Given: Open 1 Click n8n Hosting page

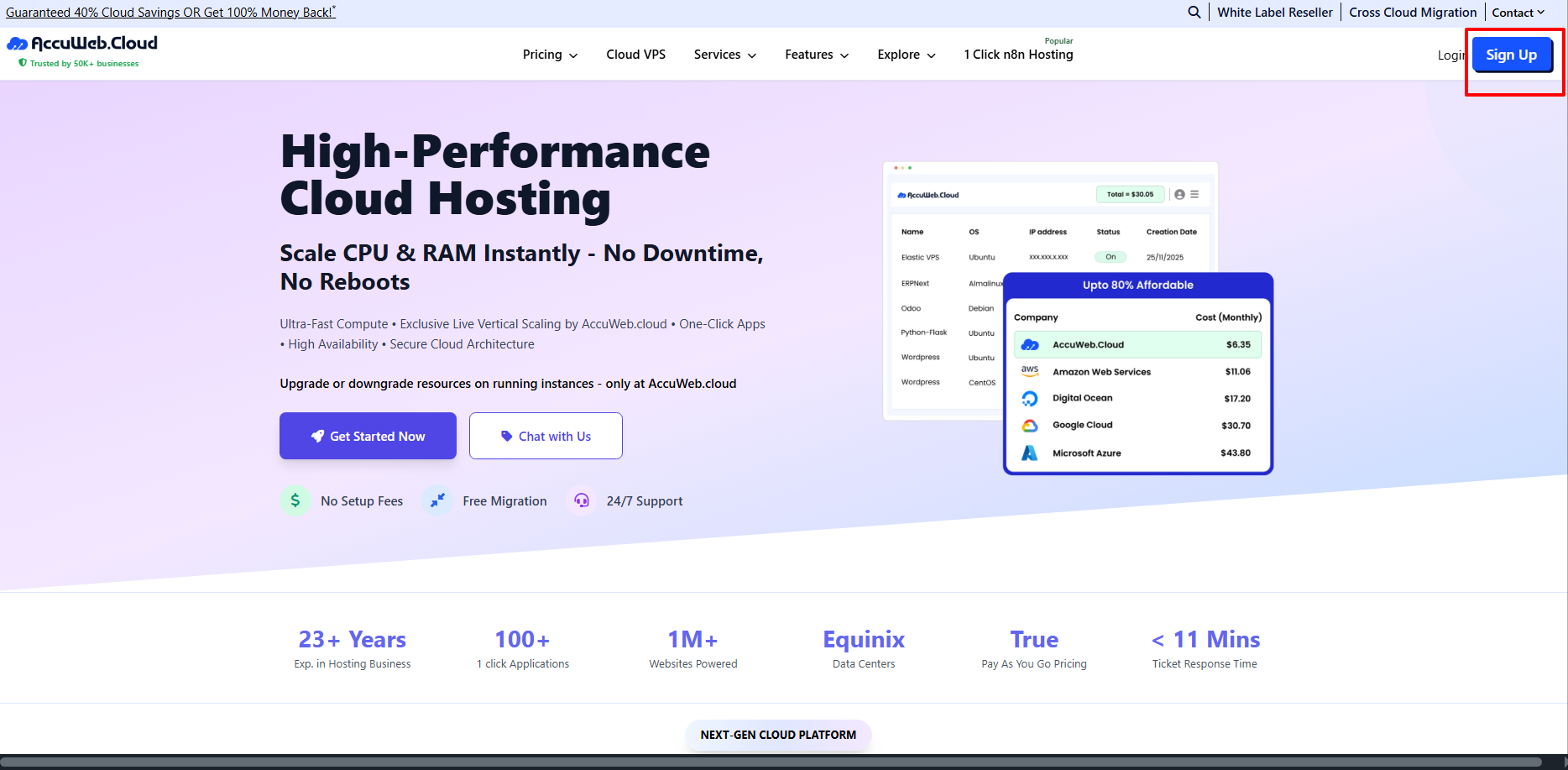Looking at the screenshot, I should tap(1018, 55).
